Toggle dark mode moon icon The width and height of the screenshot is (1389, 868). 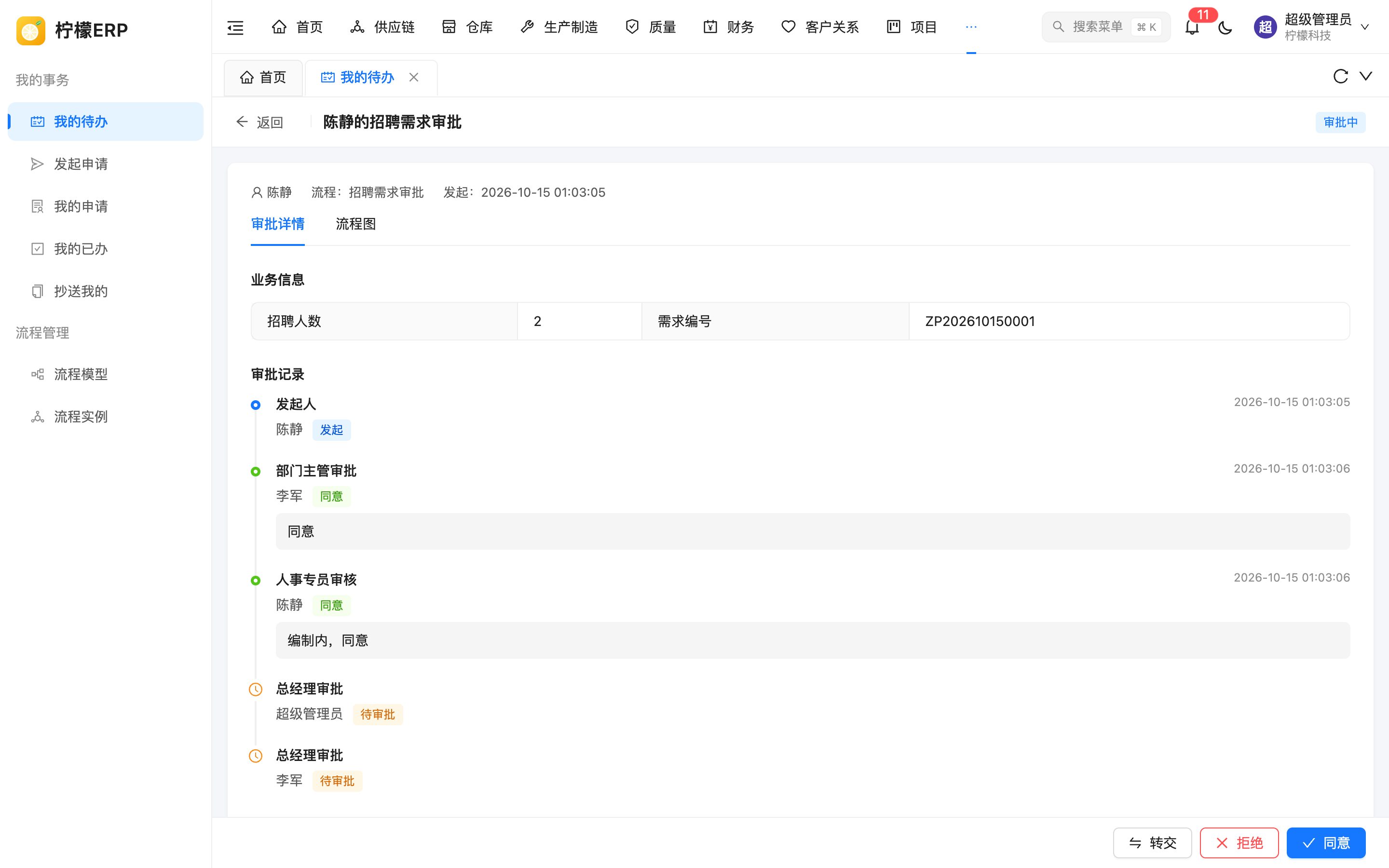(x=1225, y=27)
